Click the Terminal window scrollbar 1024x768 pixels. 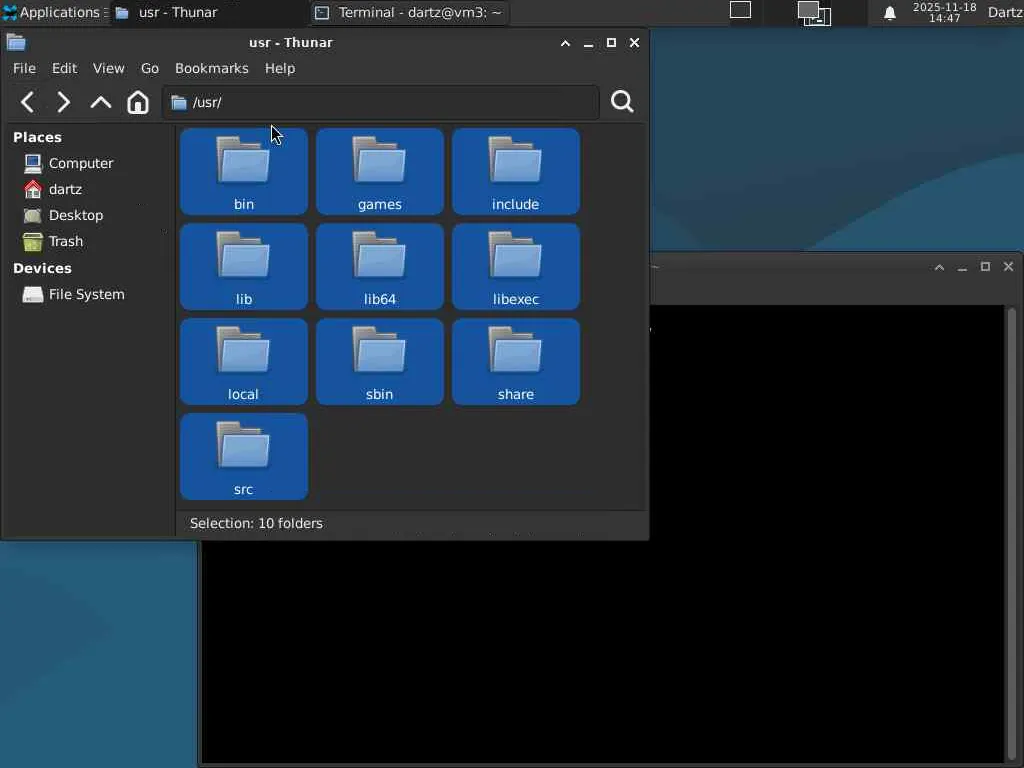[x=1011, y=532]
